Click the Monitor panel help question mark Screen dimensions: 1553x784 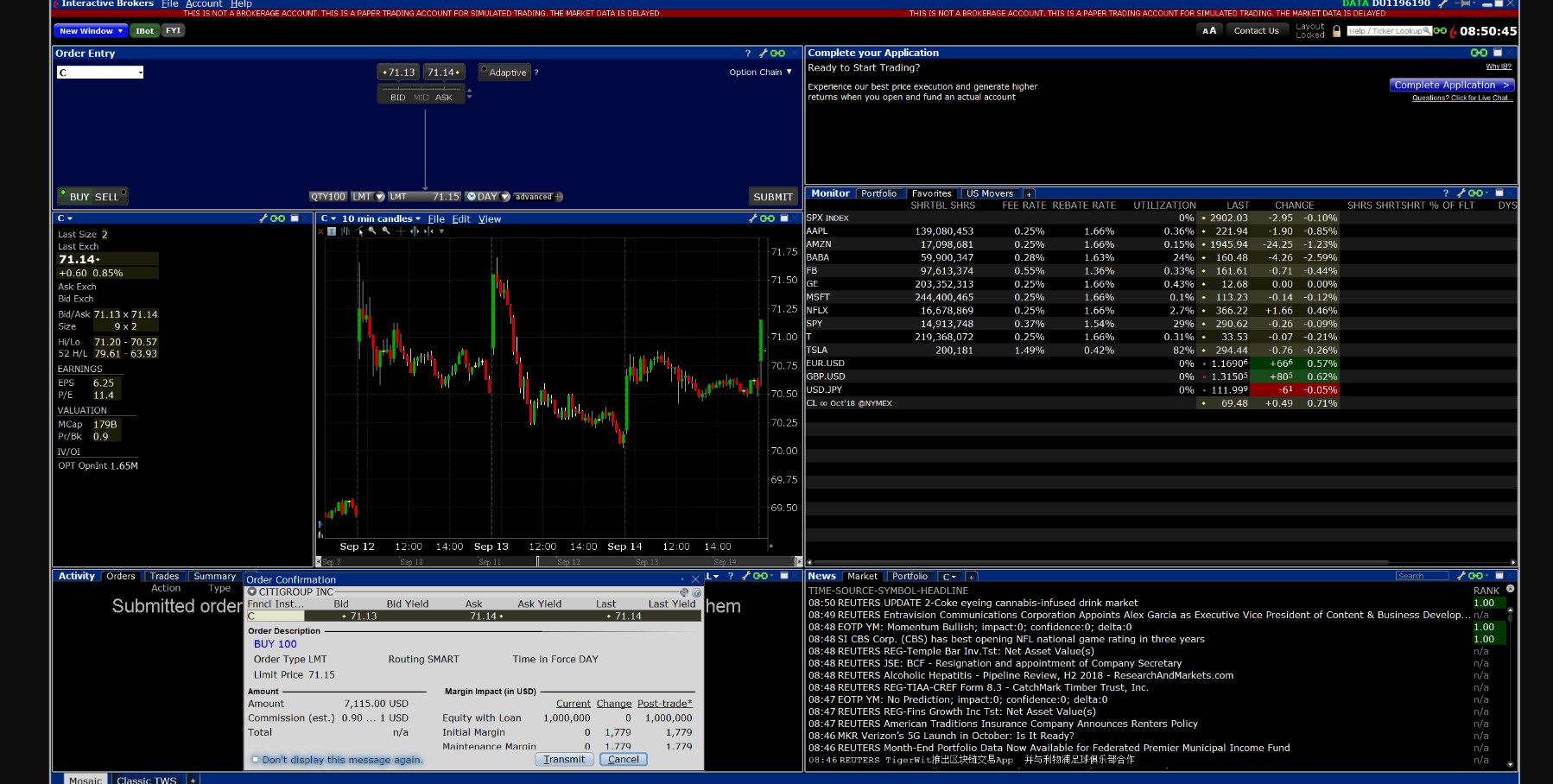tap(1446, 193)
